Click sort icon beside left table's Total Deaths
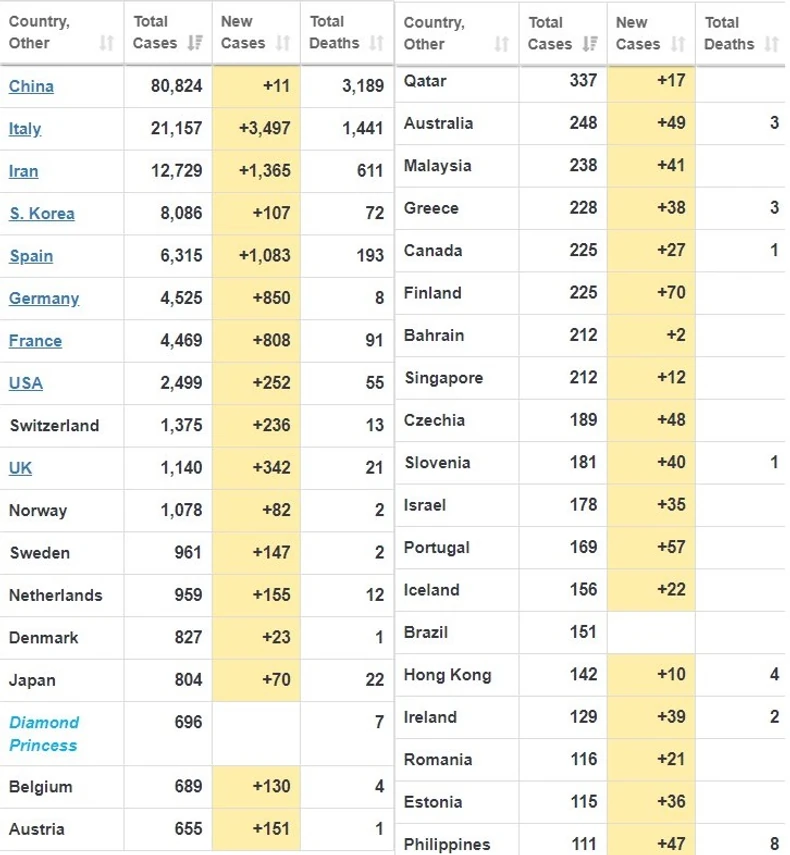Image resolution: width=790 pixels, height=855 pixels. 376,44
